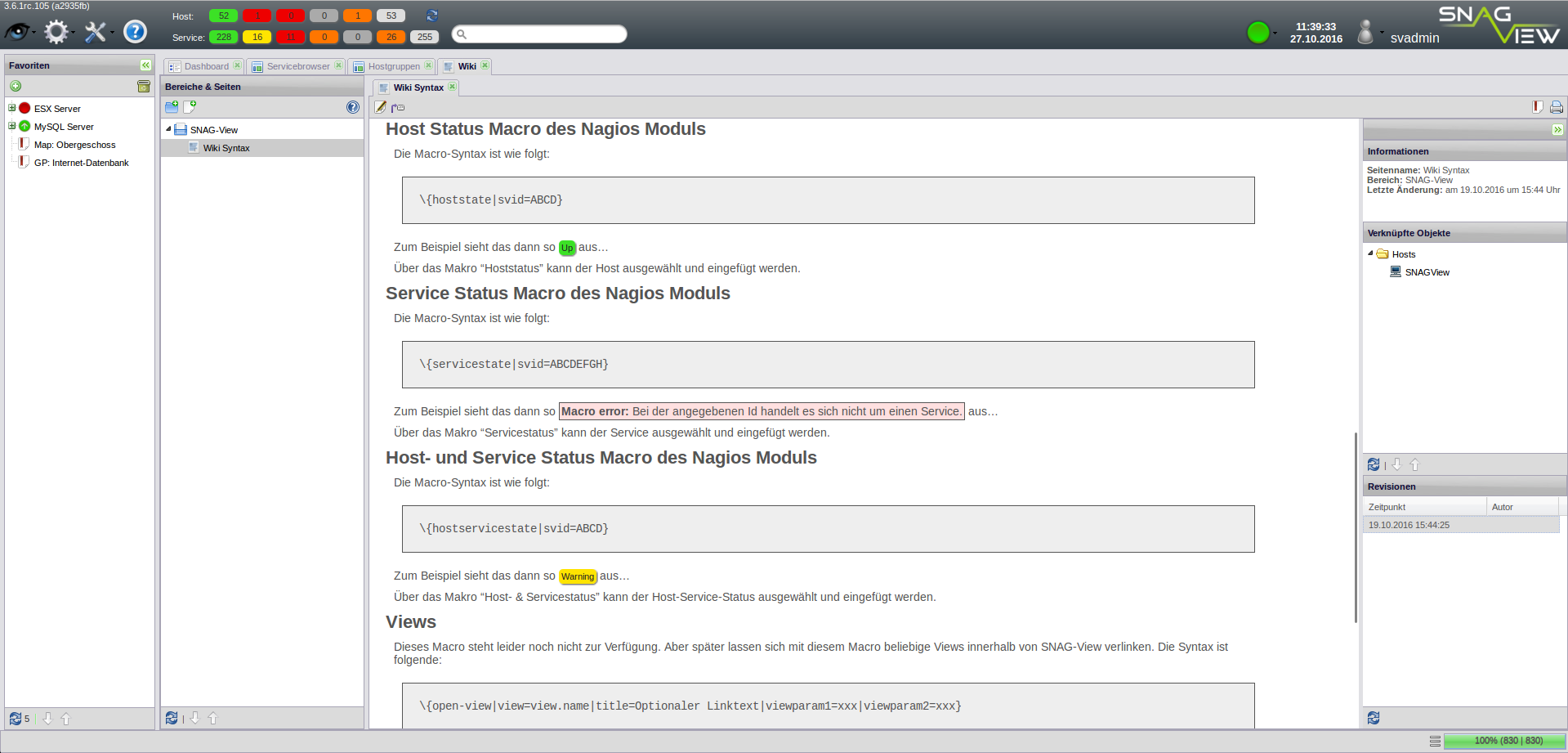Refresh the Favoriten panel list
The height and width of the screenshot is (753, 1568).
pos(16,719)
